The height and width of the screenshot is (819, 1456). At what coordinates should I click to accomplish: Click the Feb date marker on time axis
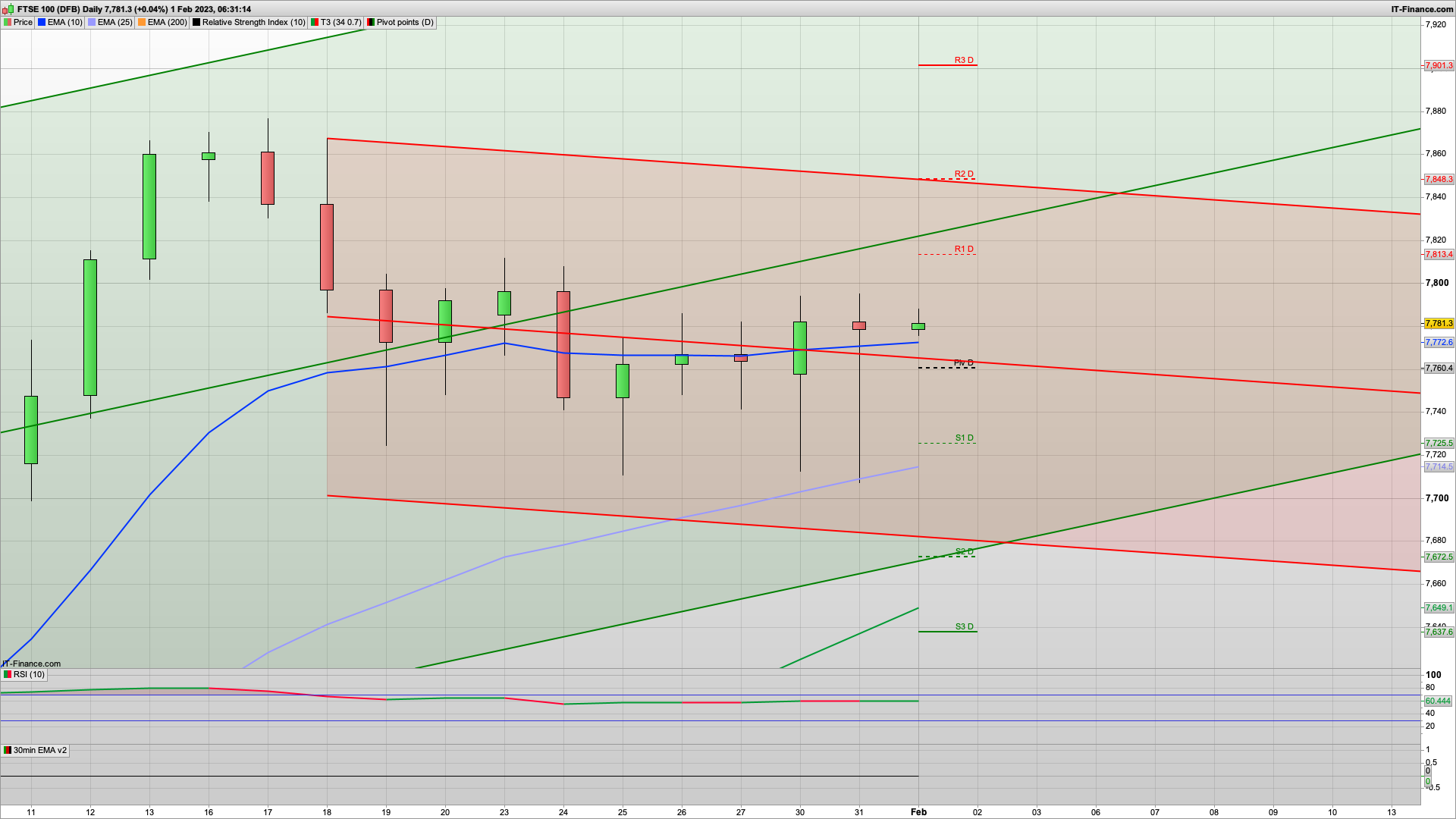point(918,812)
